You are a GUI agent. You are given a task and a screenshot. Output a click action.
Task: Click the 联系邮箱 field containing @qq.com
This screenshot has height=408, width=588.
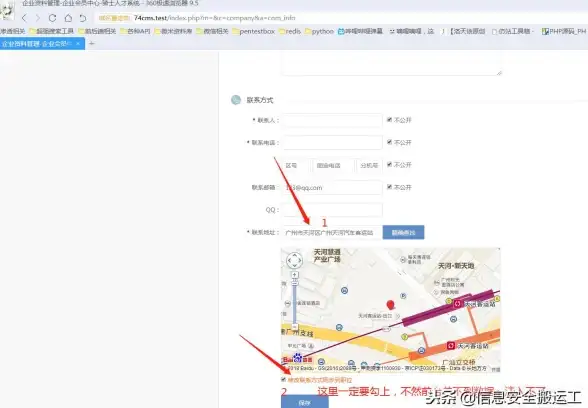coord(332,188)
